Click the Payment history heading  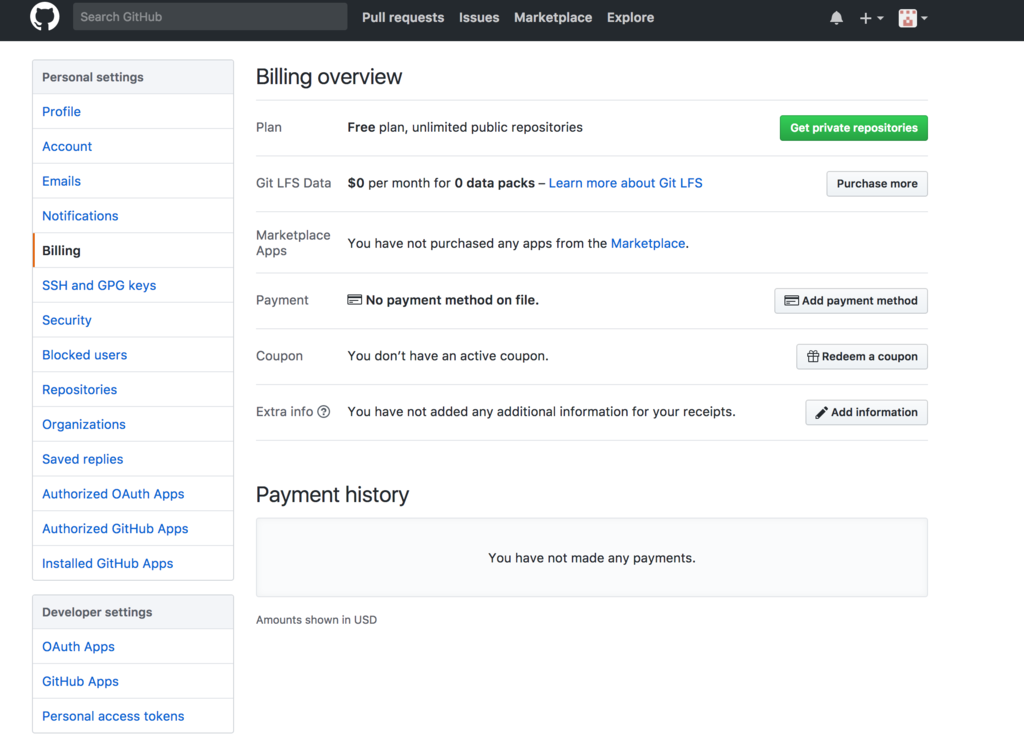(x=332, y=494)
